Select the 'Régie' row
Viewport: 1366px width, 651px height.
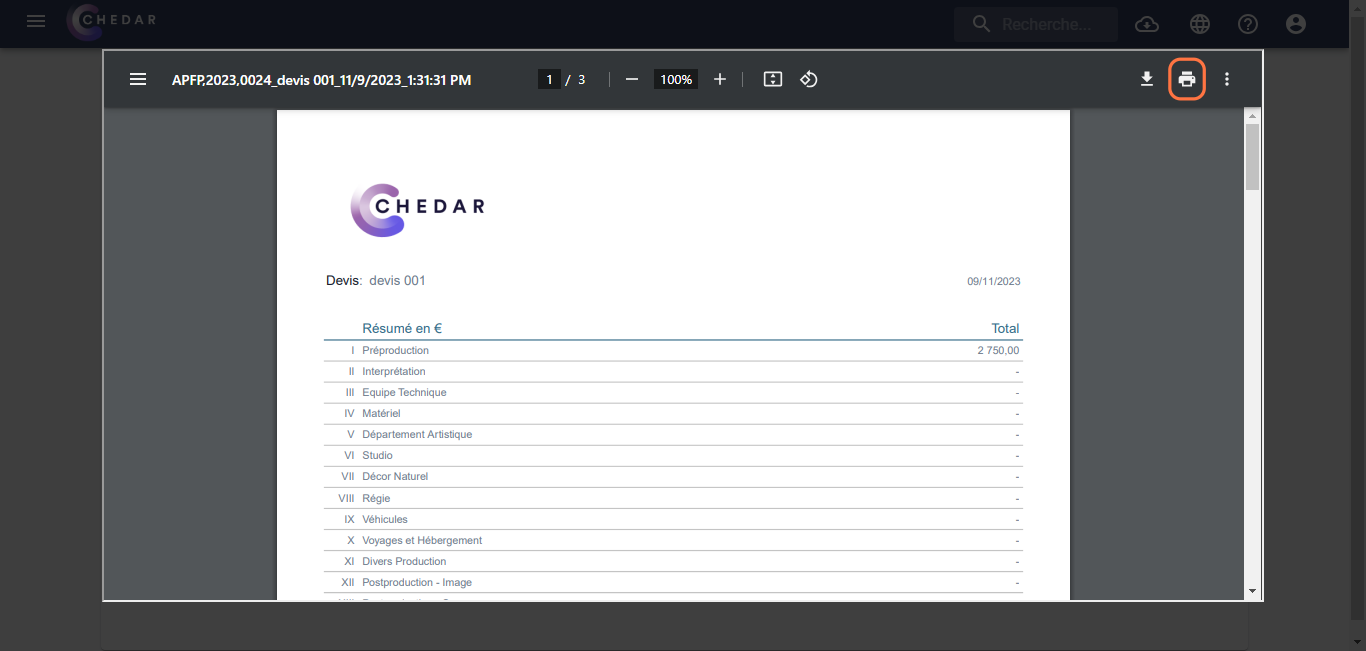pos(673,498)
